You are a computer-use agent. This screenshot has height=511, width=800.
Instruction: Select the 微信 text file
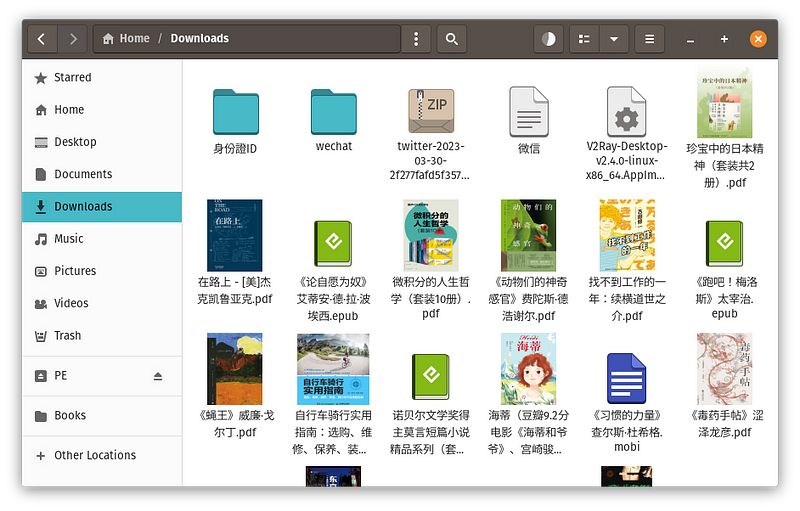pos(529,112)
